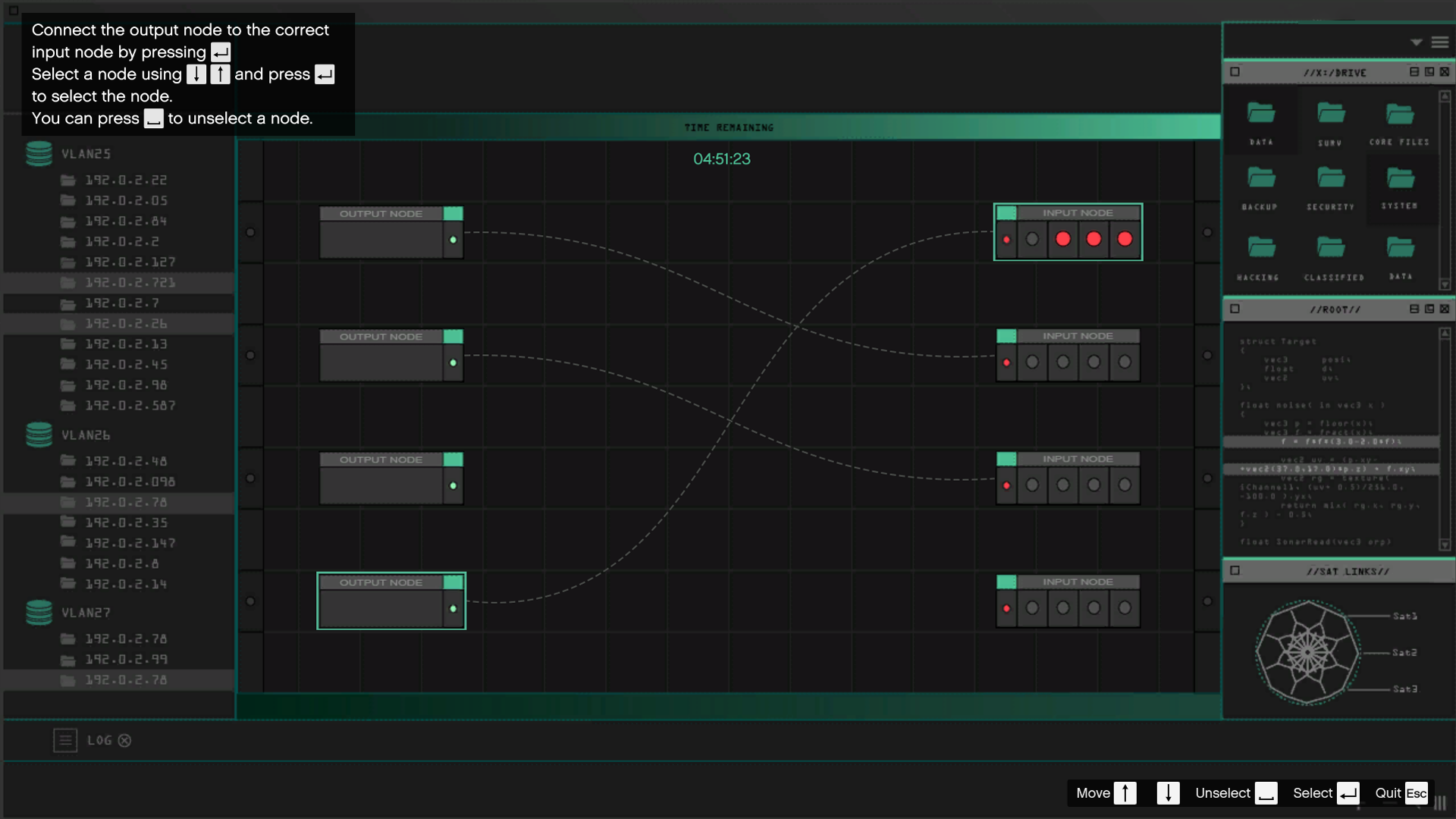Click the Move up arrow key icon
Screen dimensions: 1456x819
[1125, 793]
